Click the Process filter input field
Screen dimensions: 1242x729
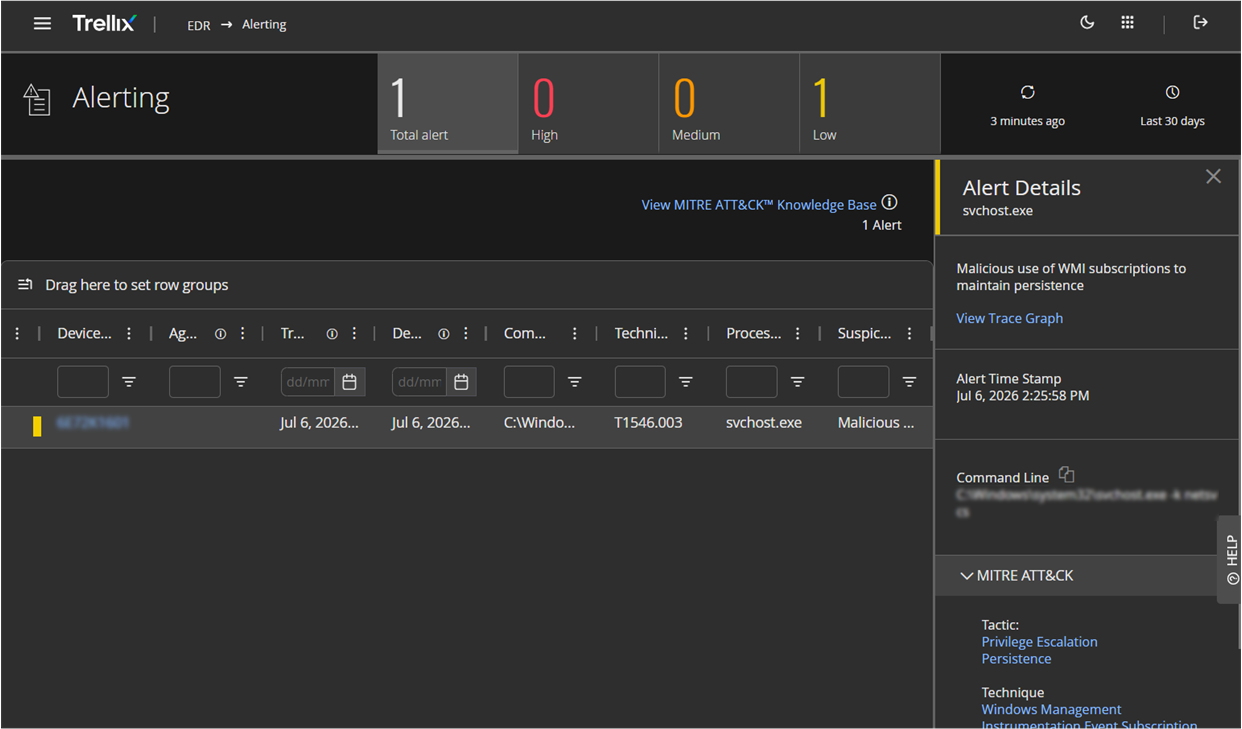tap(752, 382)
